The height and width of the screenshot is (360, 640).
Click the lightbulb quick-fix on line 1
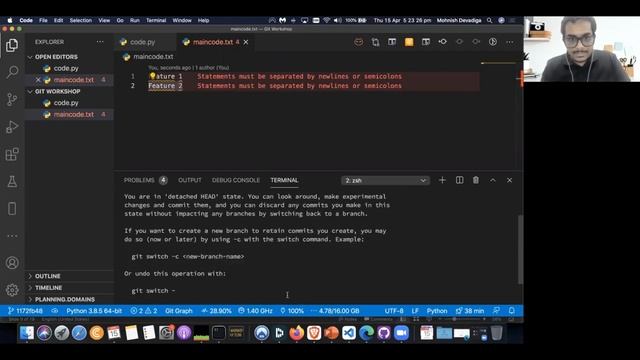click(153, 76)
